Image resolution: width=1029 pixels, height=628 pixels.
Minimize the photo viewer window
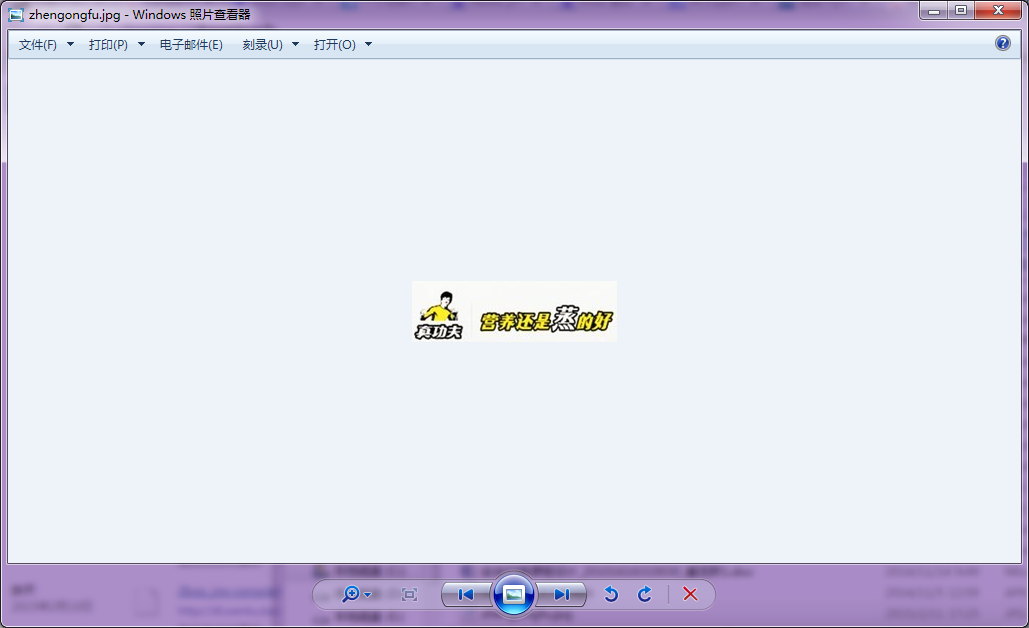933,10
